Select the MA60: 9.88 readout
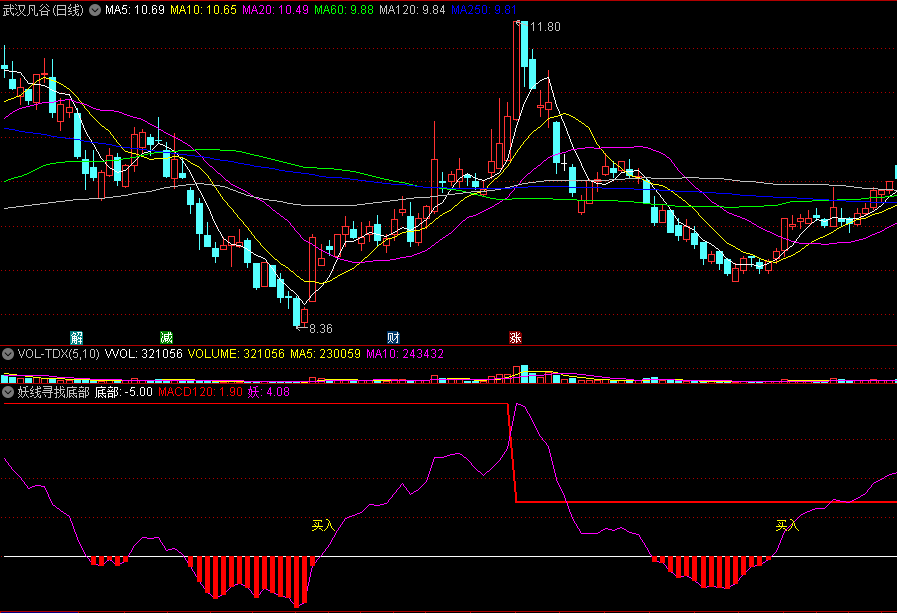The image size is (897, 613). [x=344, y=10]
